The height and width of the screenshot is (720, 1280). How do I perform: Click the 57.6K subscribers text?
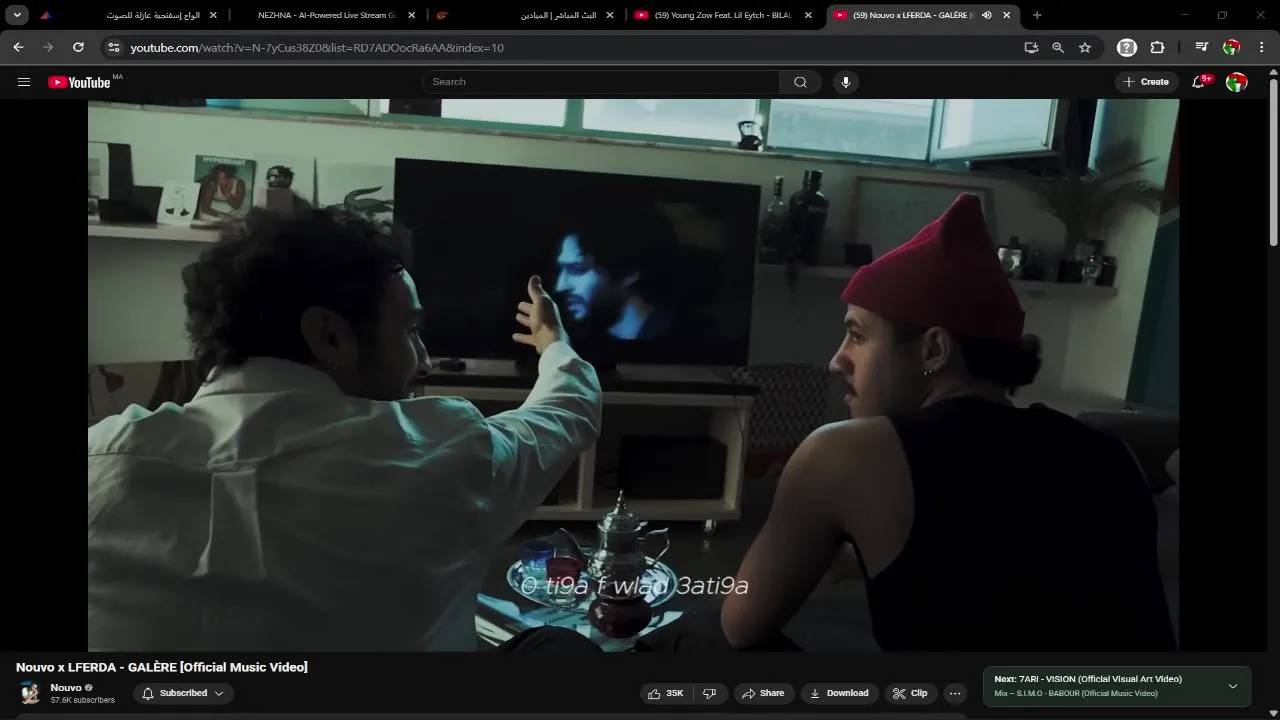coord(83,700)
